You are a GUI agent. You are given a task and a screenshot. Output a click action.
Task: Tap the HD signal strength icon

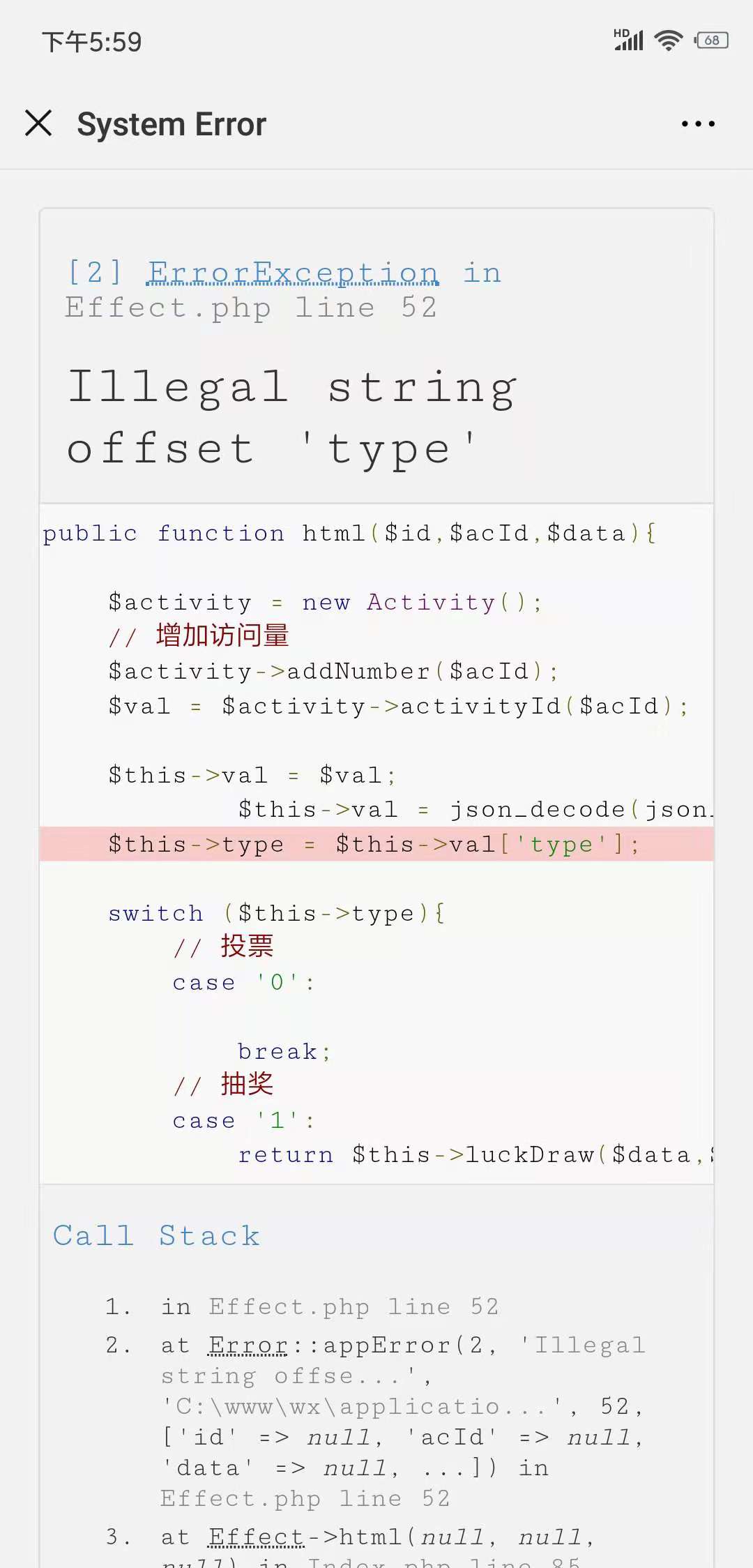pyautogui.click(x=628, y=40)
